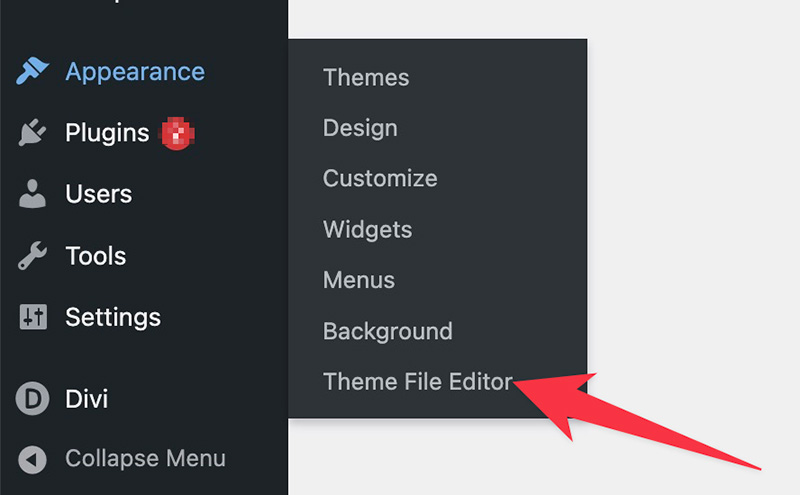Open the Appearance menu

click(135, 72)
